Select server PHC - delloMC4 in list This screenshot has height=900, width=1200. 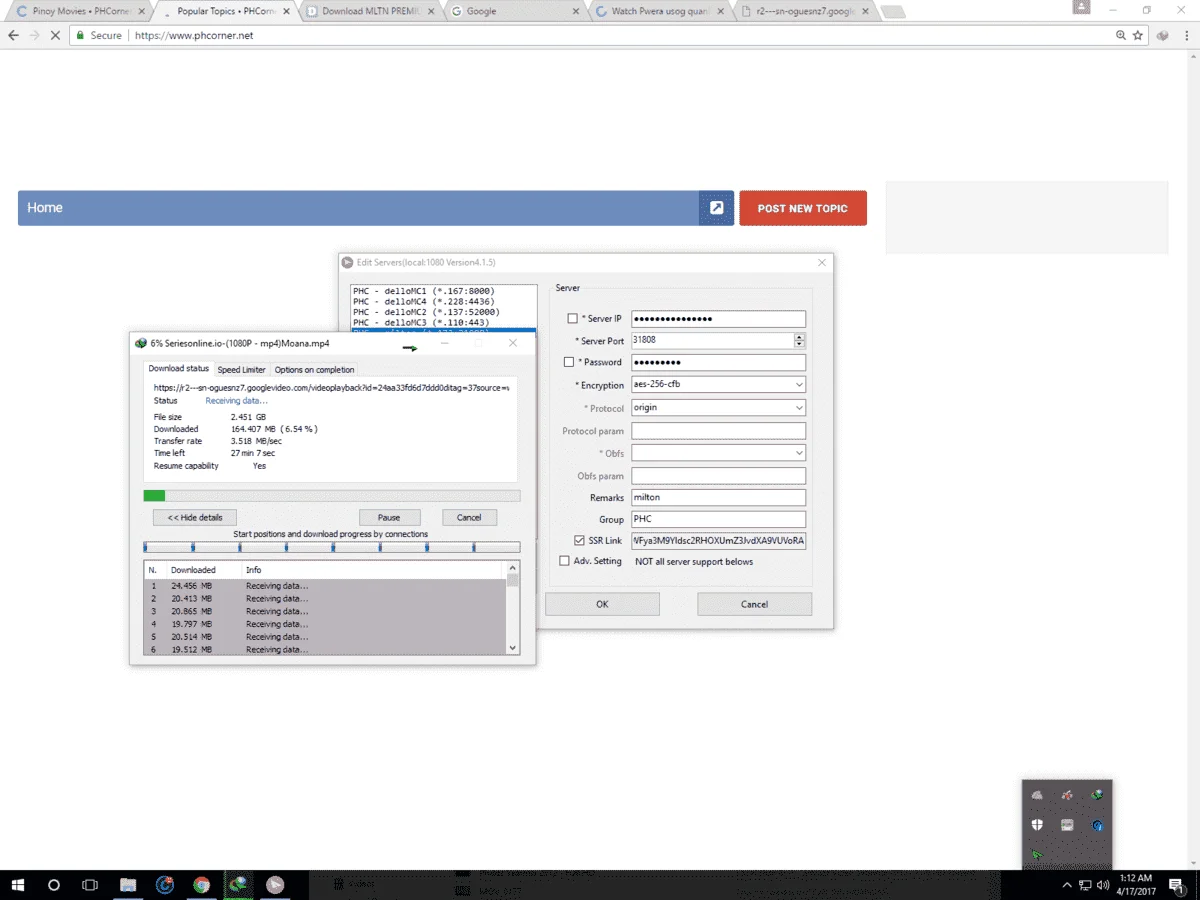[443, 301]
